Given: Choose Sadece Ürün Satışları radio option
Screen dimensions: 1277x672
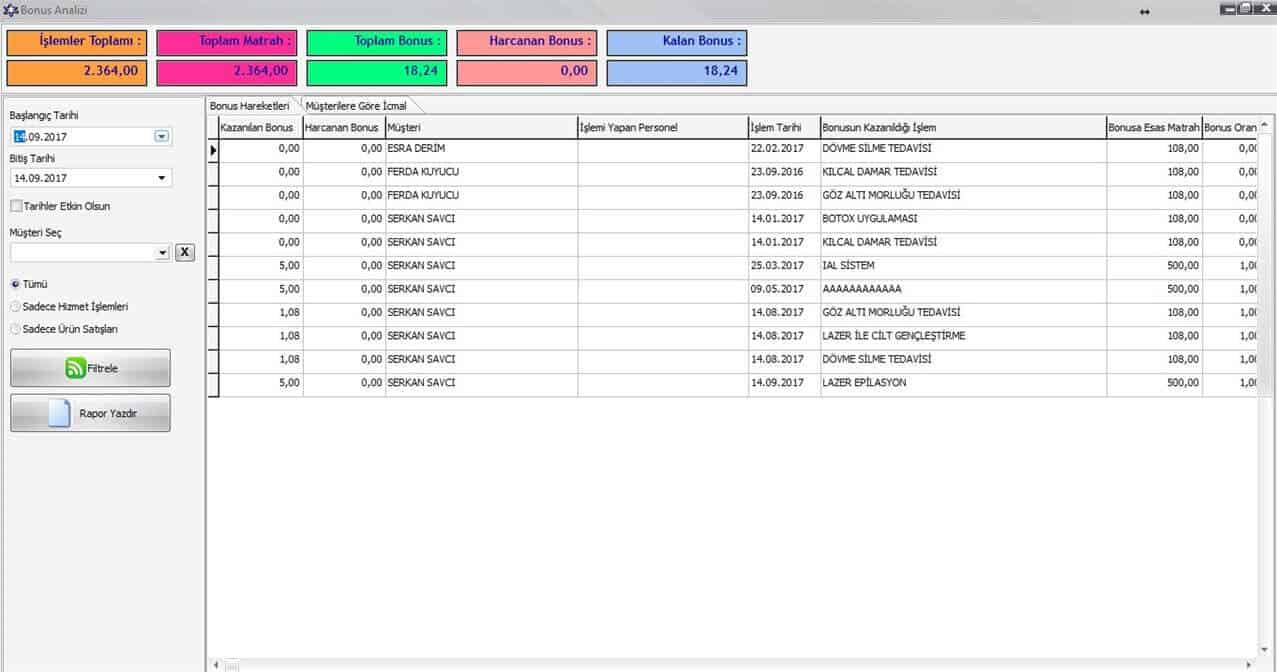Looking at the screenshot, I should pyautogui.click(x=15, y=329).
